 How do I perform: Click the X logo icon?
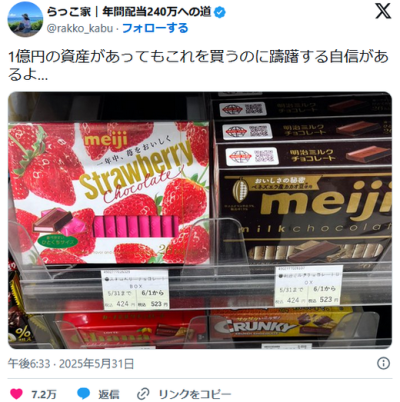tap(383, 11)
